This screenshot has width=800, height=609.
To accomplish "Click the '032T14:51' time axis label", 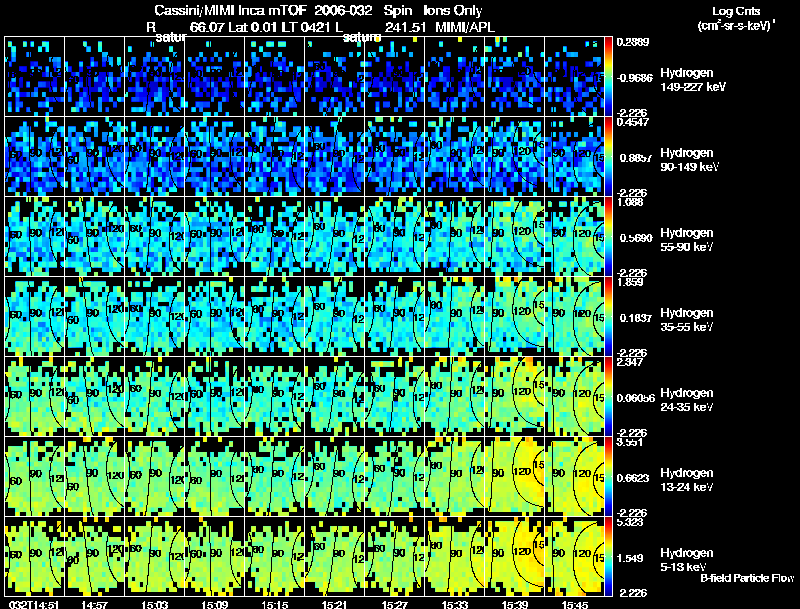I will pyautogui.click(x=34, y=605).
